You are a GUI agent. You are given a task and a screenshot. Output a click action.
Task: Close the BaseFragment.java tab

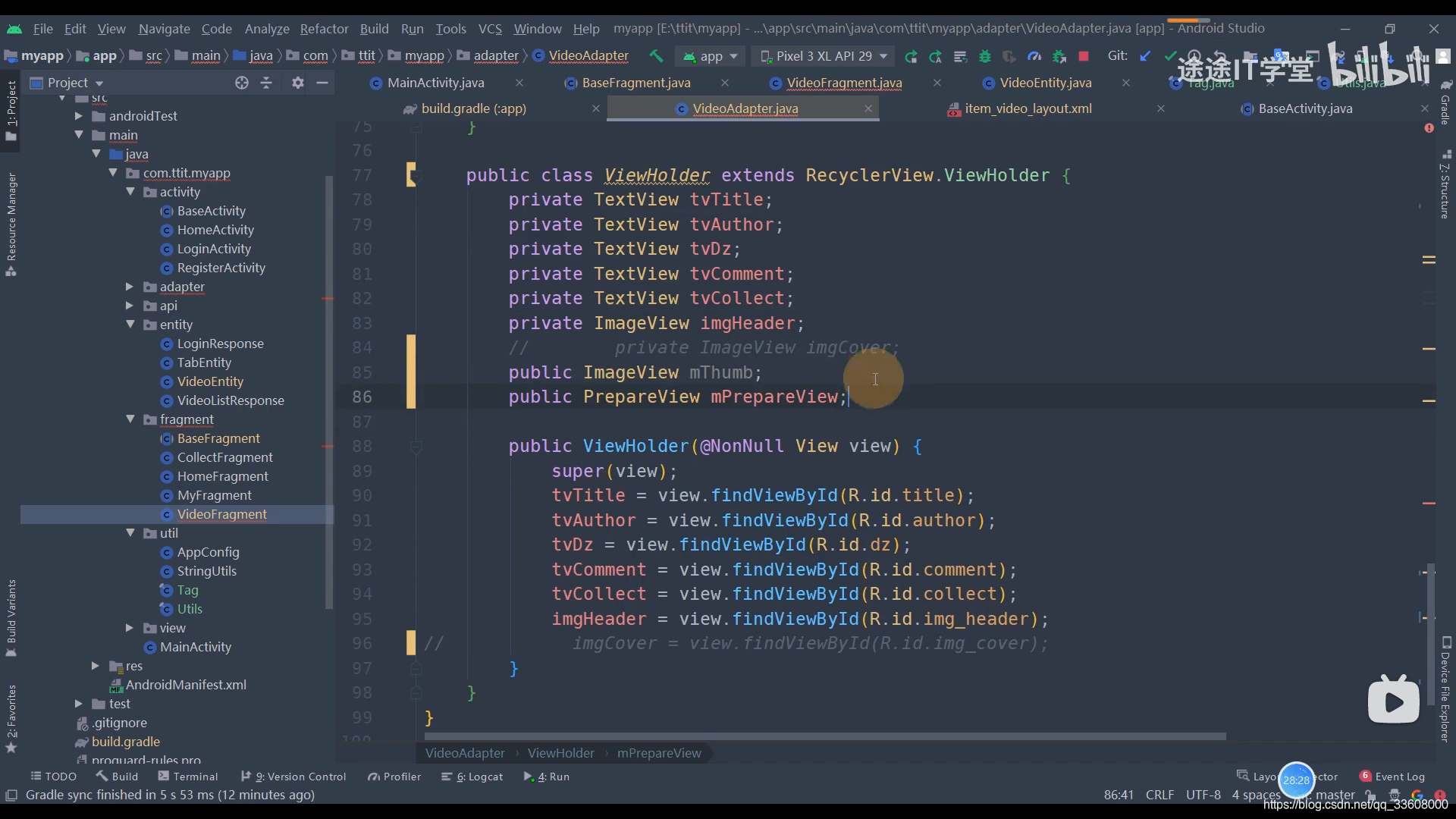[x=725, y=83]
